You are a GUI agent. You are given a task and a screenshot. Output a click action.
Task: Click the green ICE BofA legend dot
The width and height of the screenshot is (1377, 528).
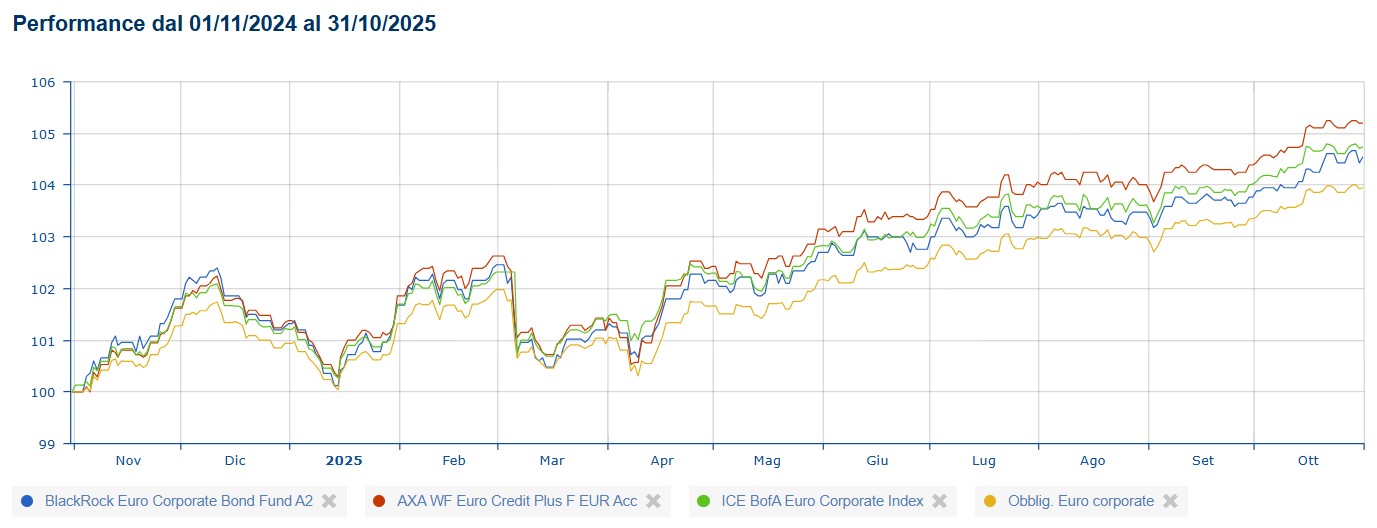click(x=703, y=501)
